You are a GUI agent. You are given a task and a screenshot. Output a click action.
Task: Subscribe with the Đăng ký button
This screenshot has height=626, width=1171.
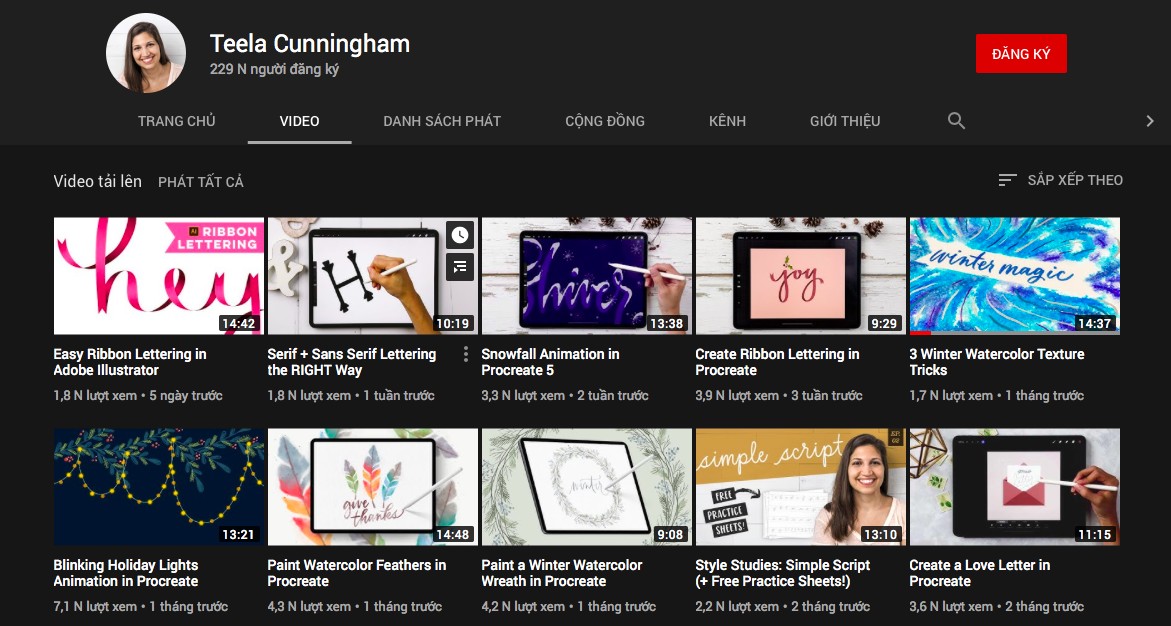coord(1021,54)
